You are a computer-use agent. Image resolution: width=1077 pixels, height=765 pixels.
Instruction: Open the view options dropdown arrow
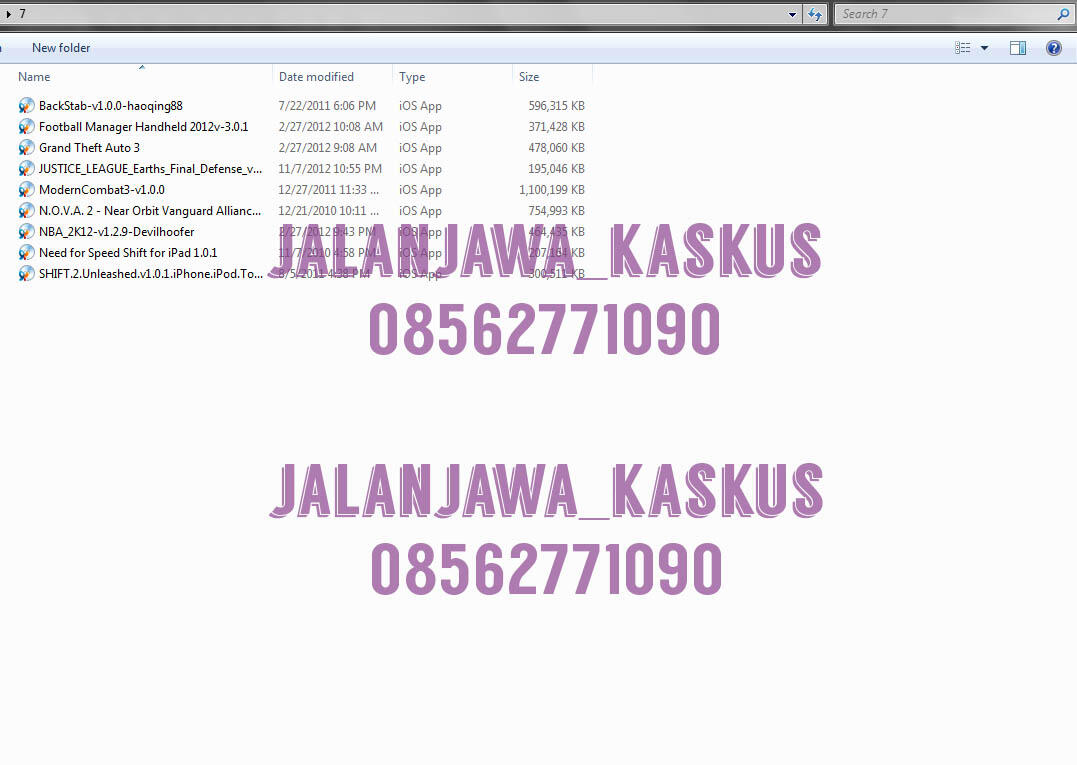point(984,48)
